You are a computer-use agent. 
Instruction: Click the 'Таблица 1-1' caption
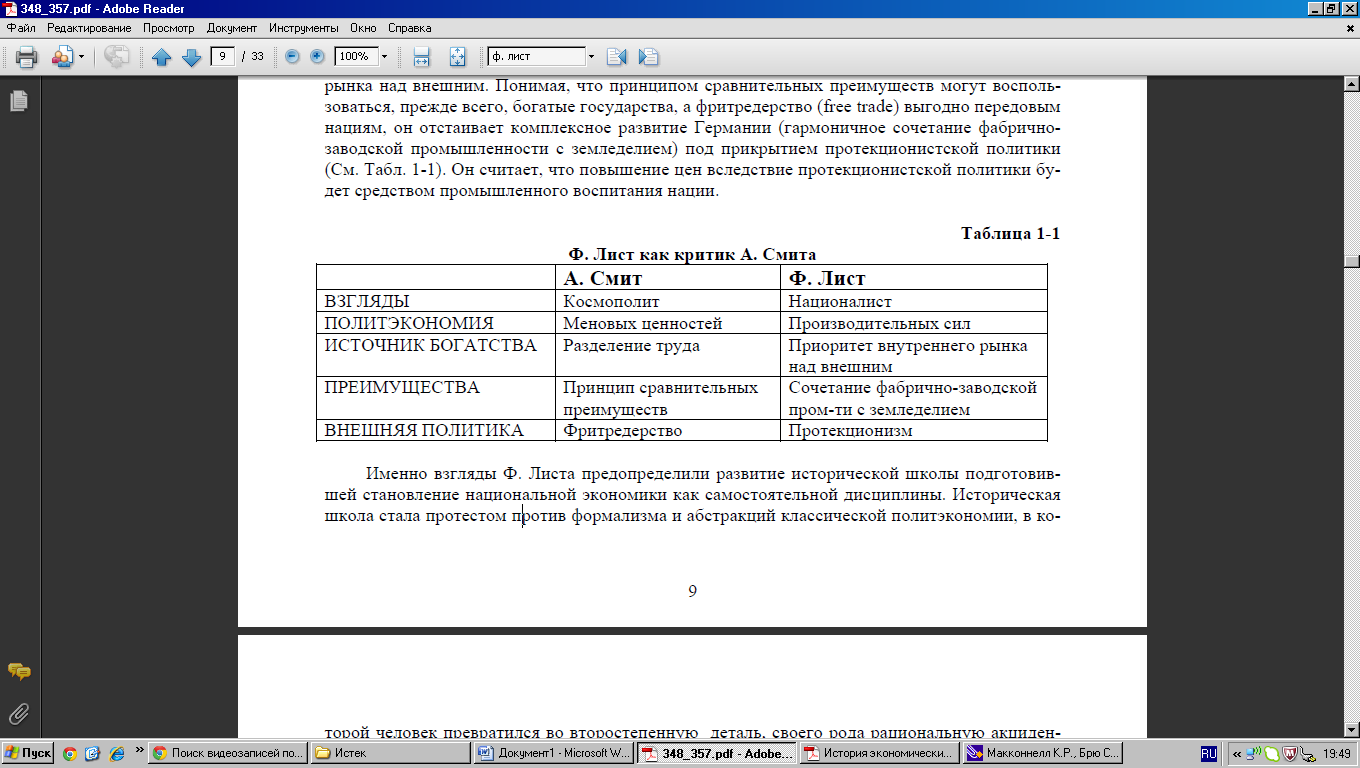[x=1010, y=234]
